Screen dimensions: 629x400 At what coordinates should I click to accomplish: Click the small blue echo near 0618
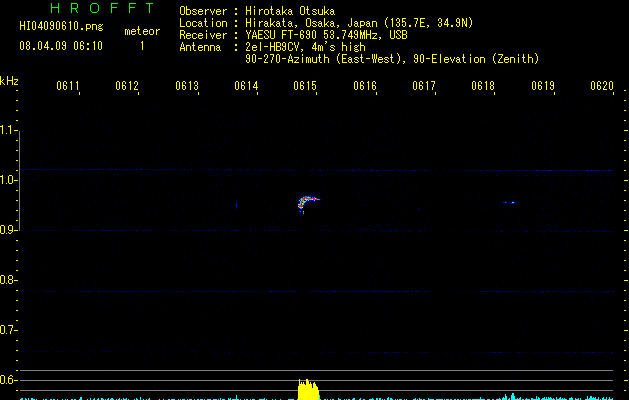click(x=510, y=203)
